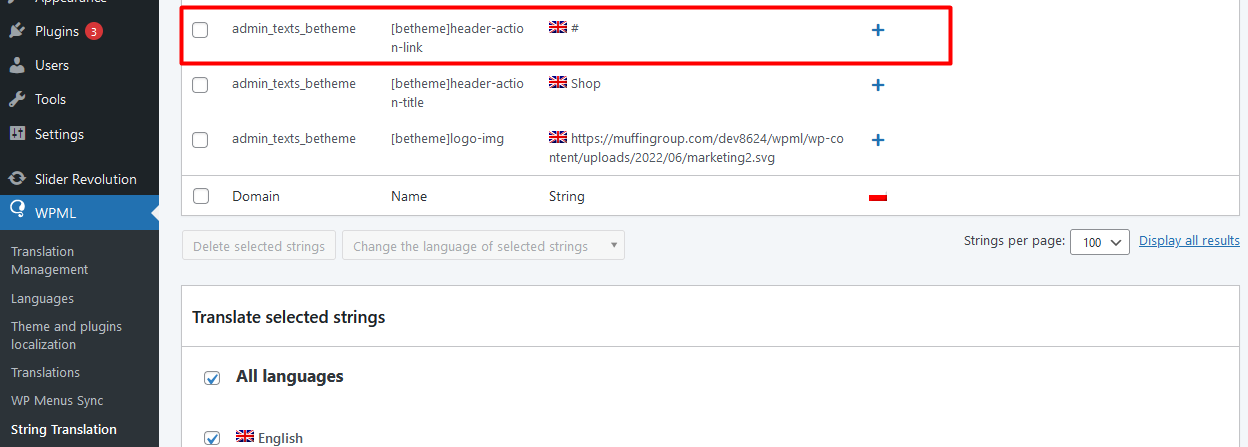Click the Polish flag column header
Screen dimensions: 1248x447
(x=878, y=197)
